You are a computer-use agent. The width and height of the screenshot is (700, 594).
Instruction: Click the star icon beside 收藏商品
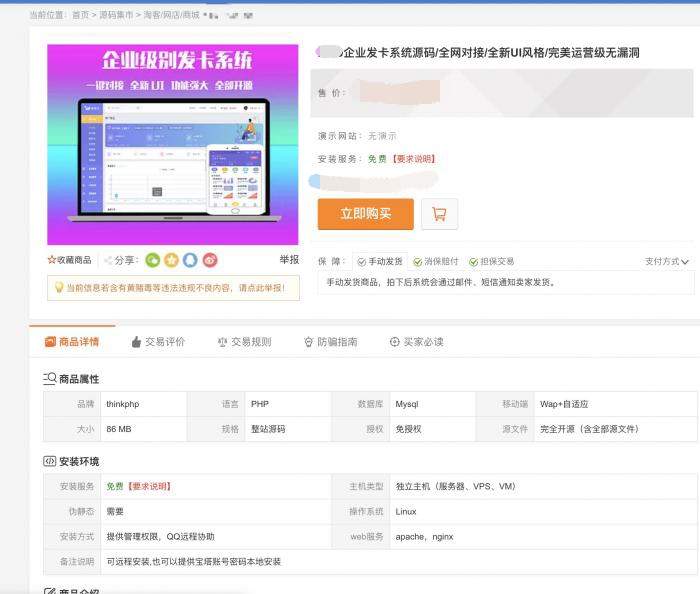tap(51, 260)
